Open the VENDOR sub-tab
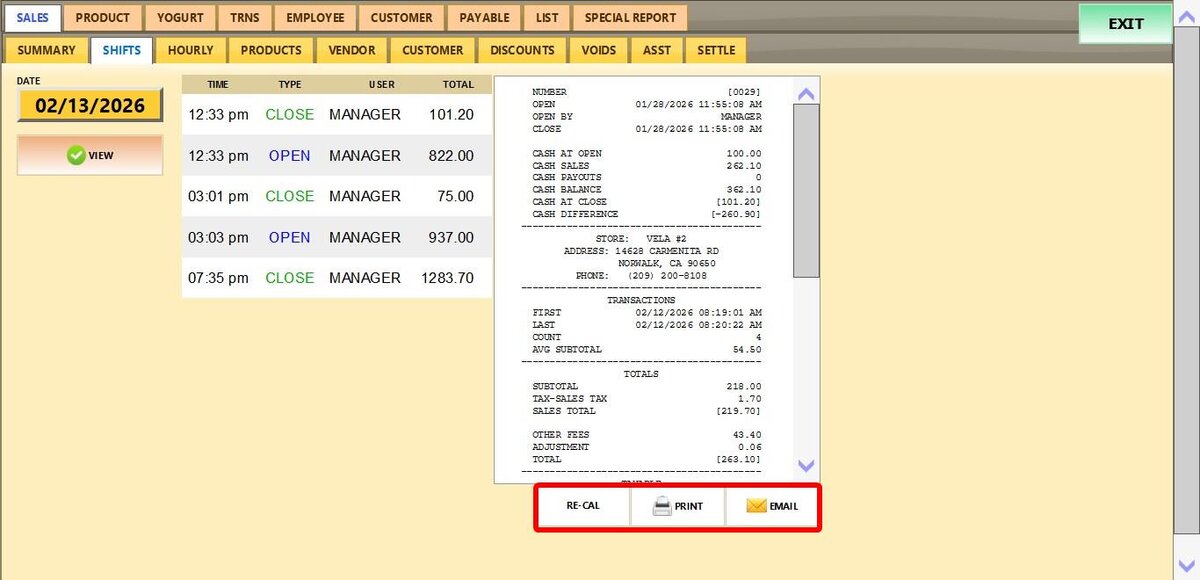The width and height of the screenshot is (1200, 580). tap(352, 50)
